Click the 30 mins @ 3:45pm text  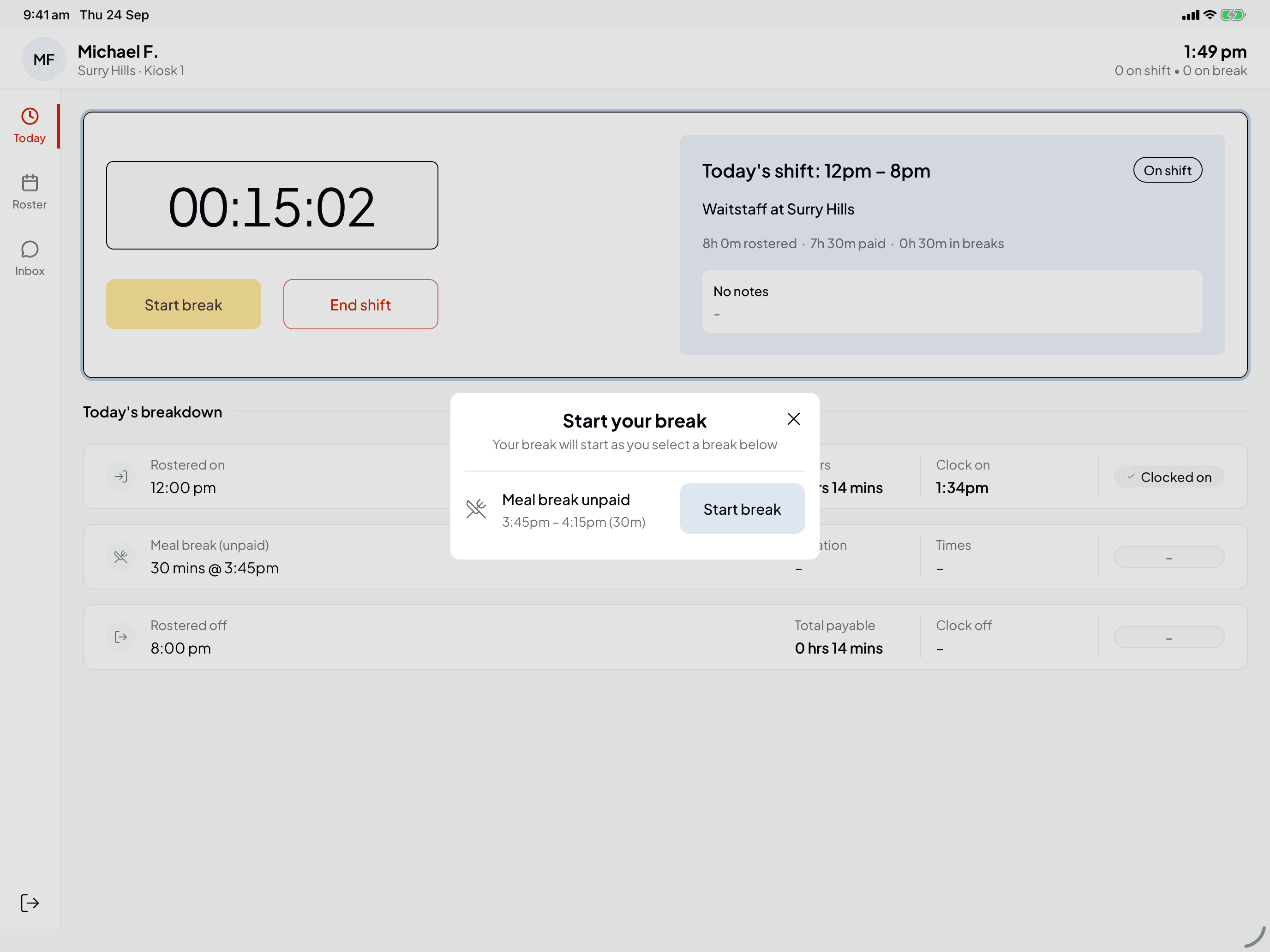[214, 568]
